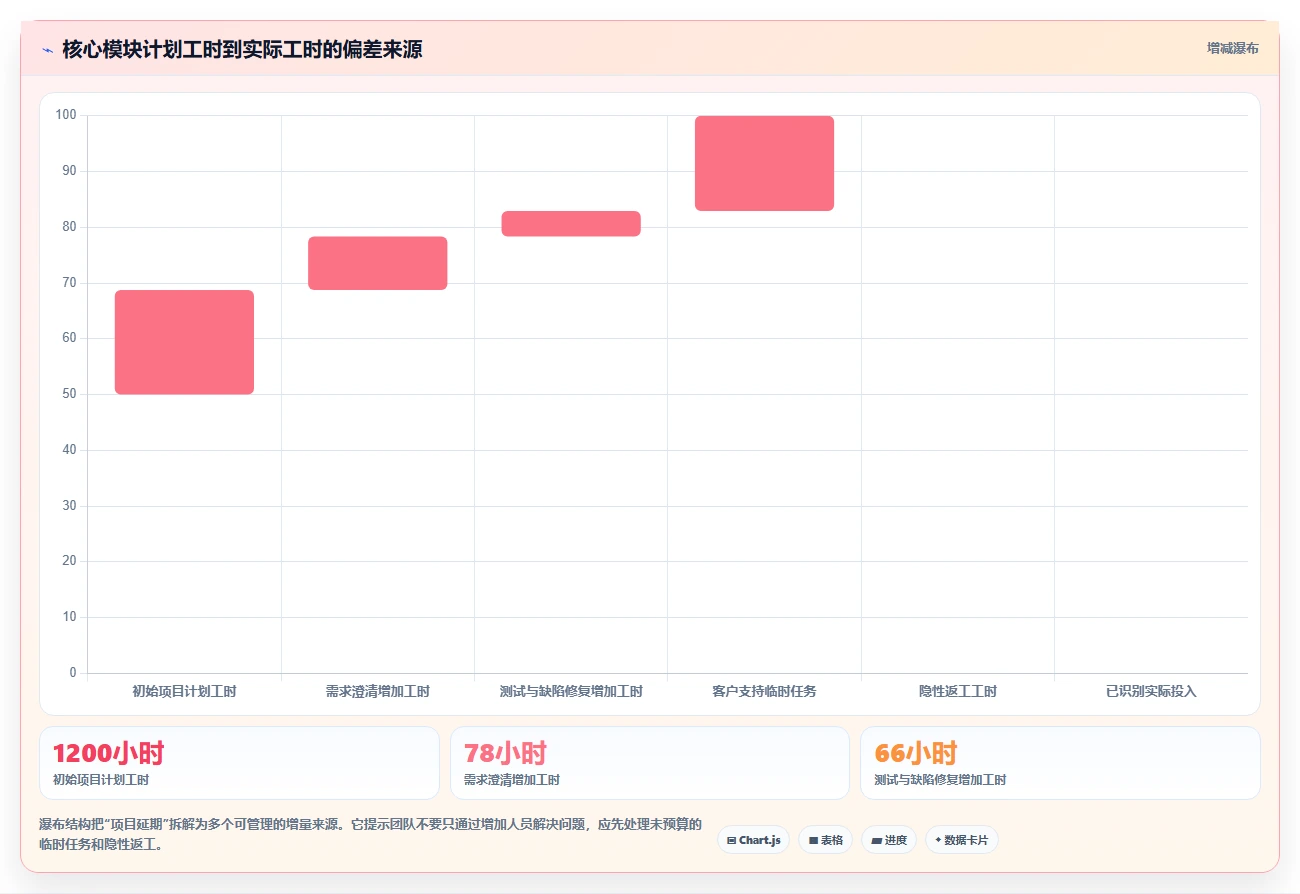1300x894 pixels.
Task: Click the 表格 tag chip
Action: click(x=825, y=840)
